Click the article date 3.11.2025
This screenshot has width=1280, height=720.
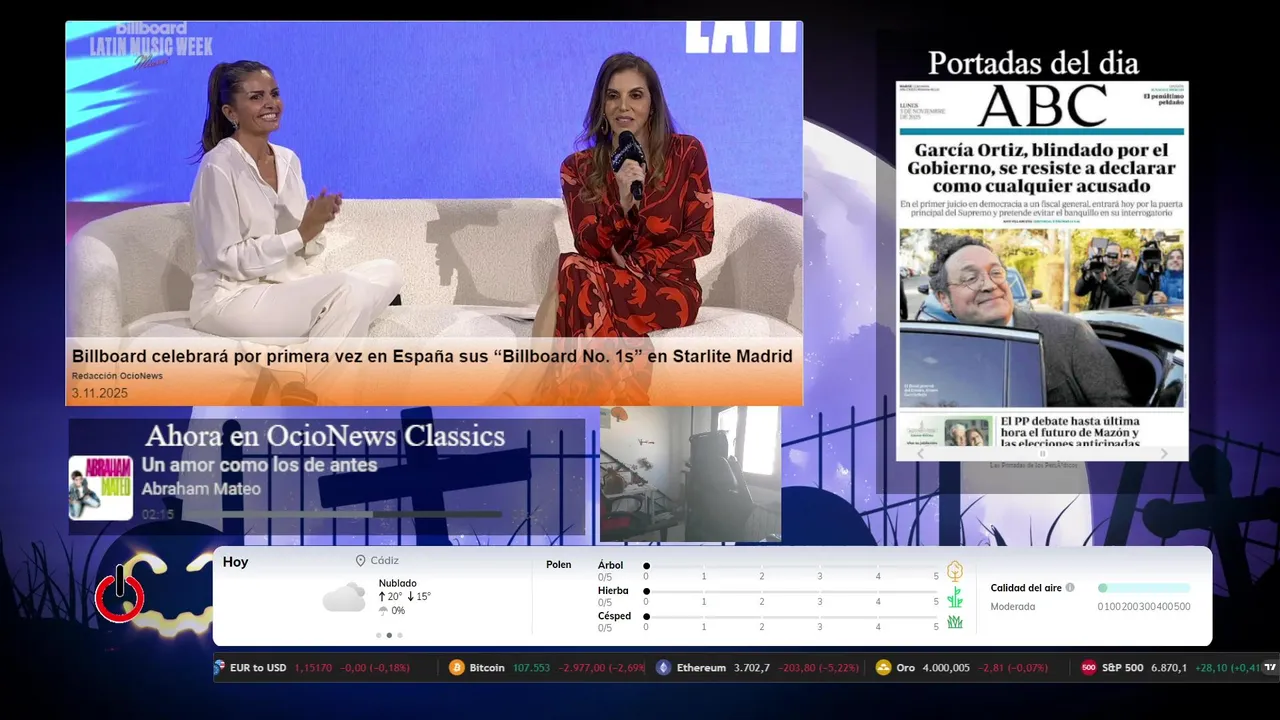coord(100,393)
